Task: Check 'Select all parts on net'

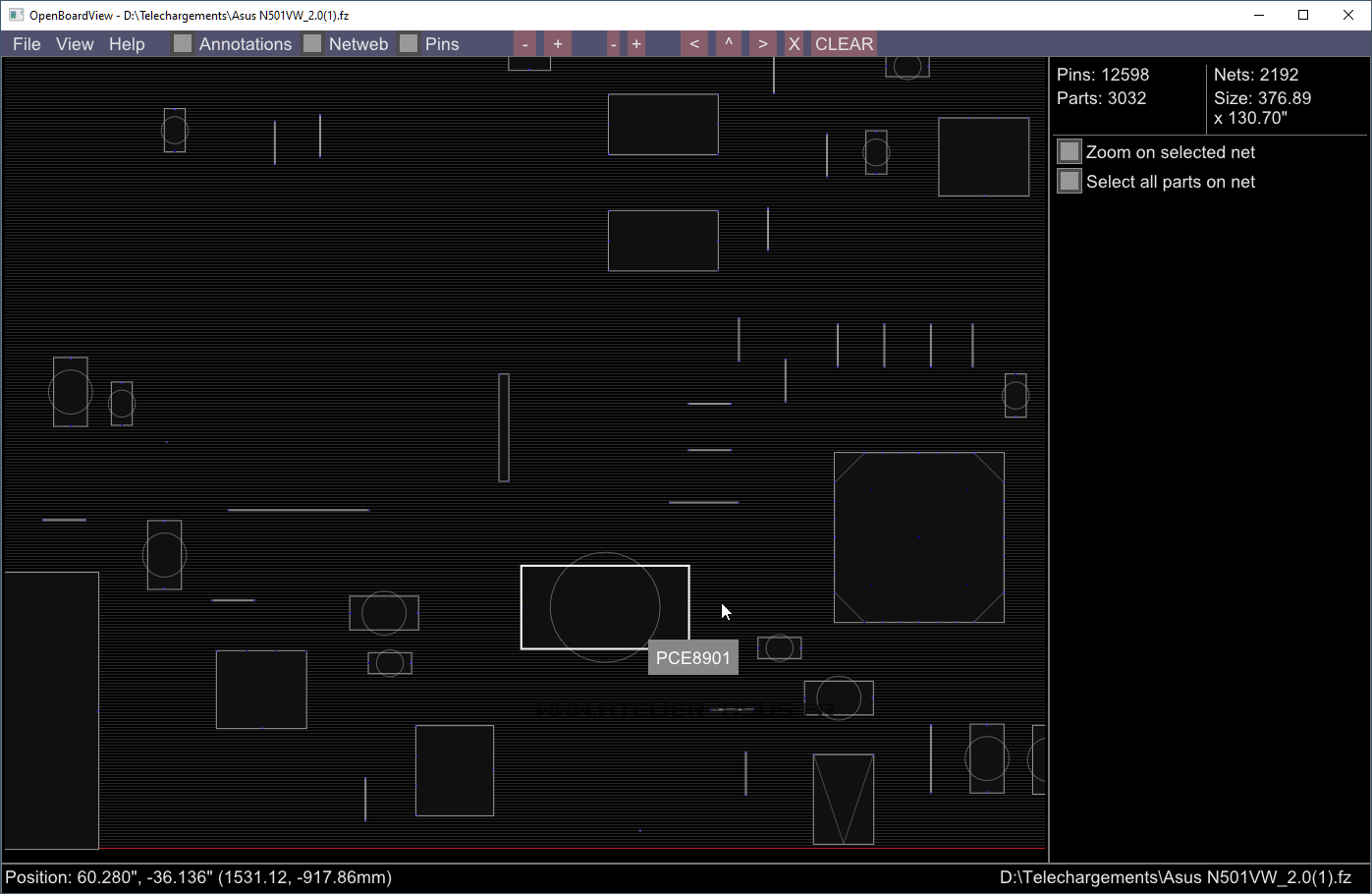Action: (1070, 182)
